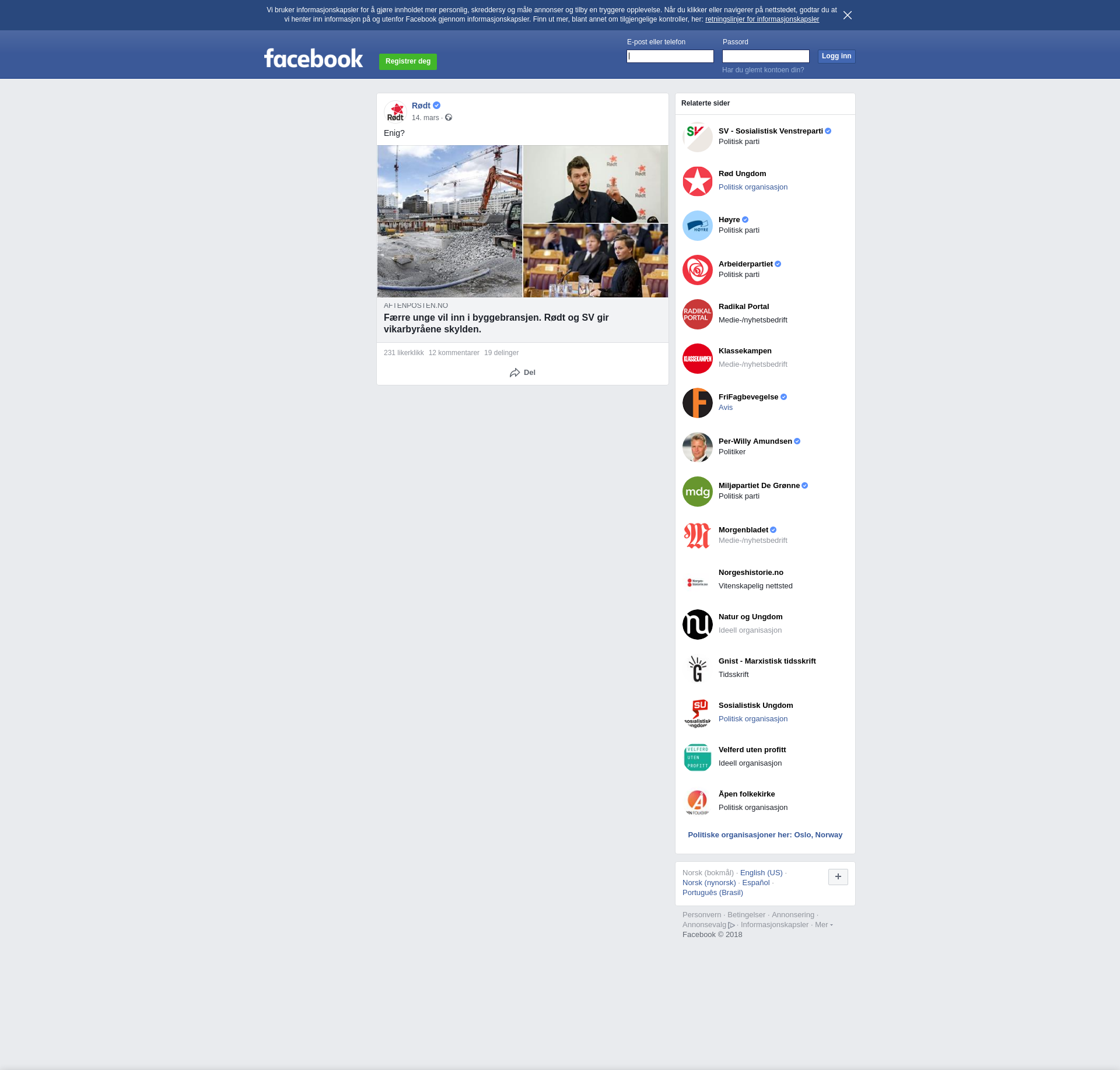Open Klassekampen logo
Screen dimensions: 1120x1070
coord(698,359)
